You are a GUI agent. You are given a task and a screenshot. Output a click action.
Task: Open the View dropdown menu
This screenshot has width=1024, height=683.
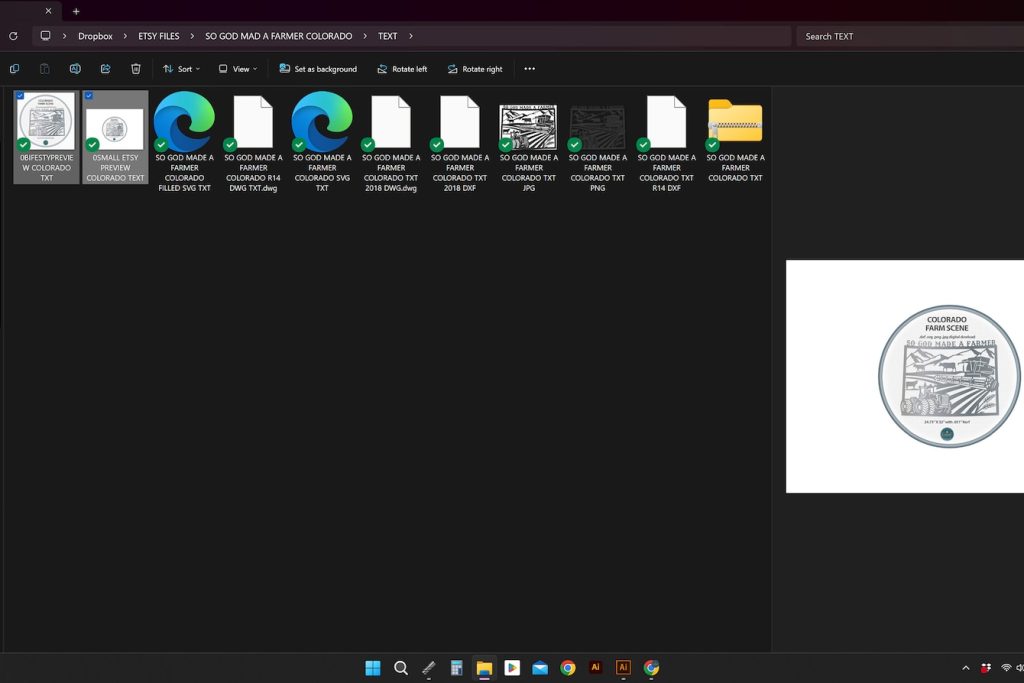coord(238,69)
